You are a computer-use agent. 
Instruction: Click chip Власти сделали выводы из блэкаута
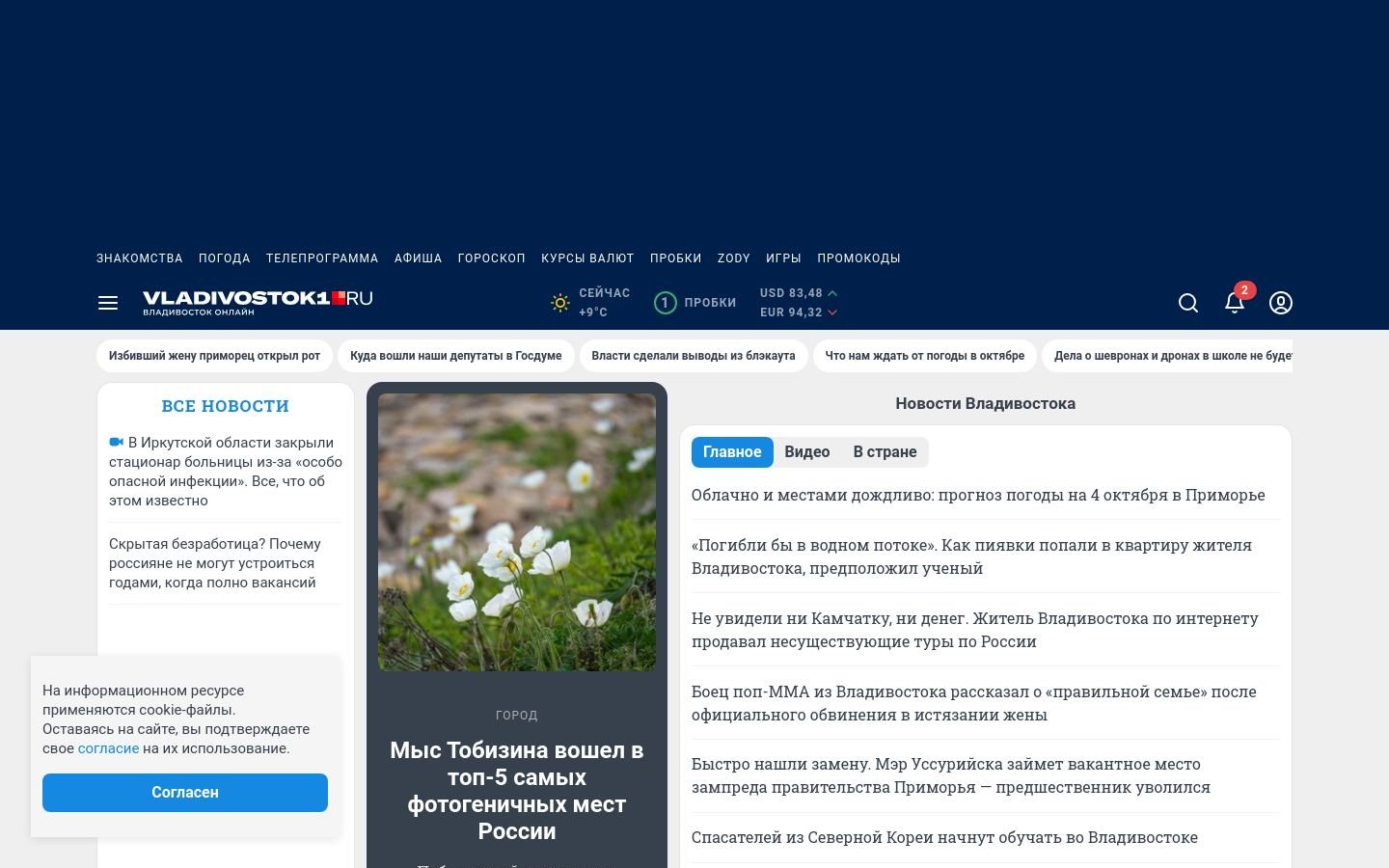(x=694, y=356)
